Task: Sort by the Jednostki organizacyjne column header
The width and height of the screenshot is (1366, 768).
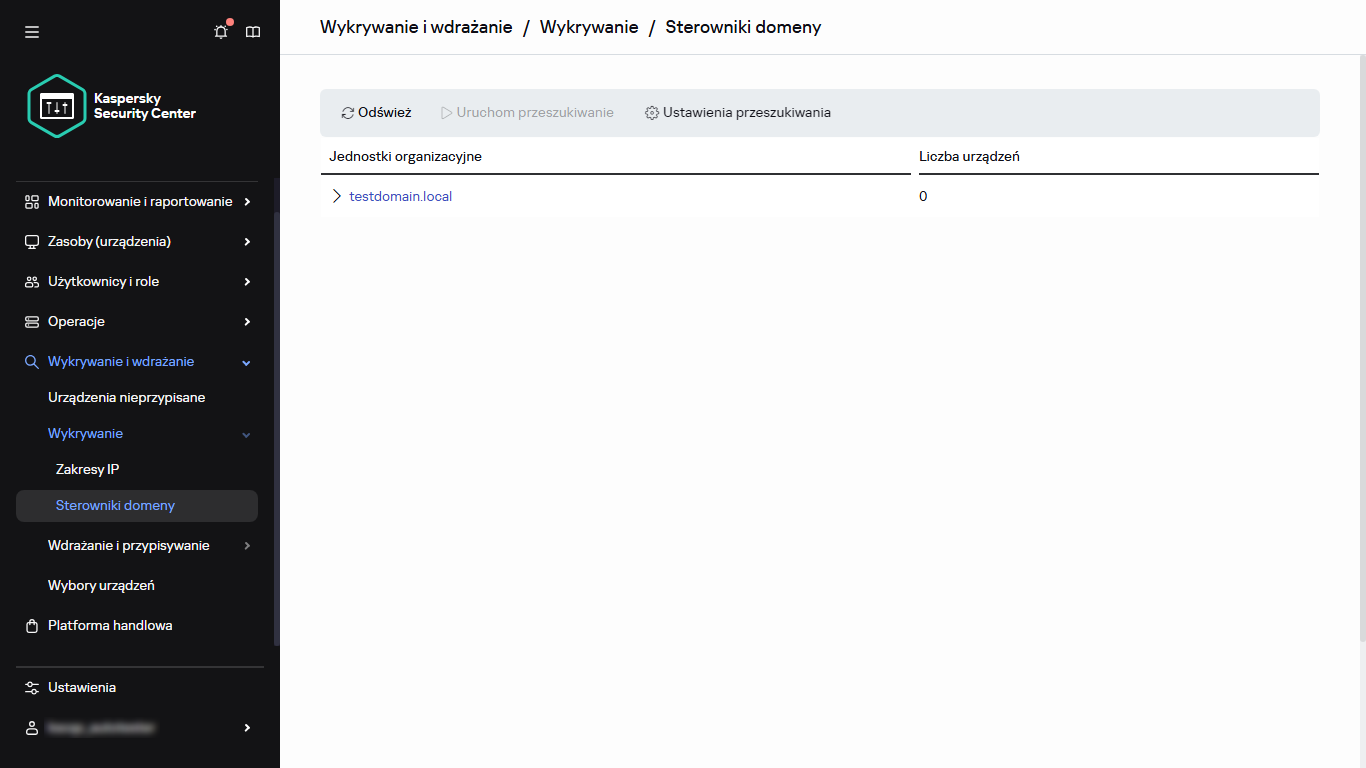Action: click(405, 156)
